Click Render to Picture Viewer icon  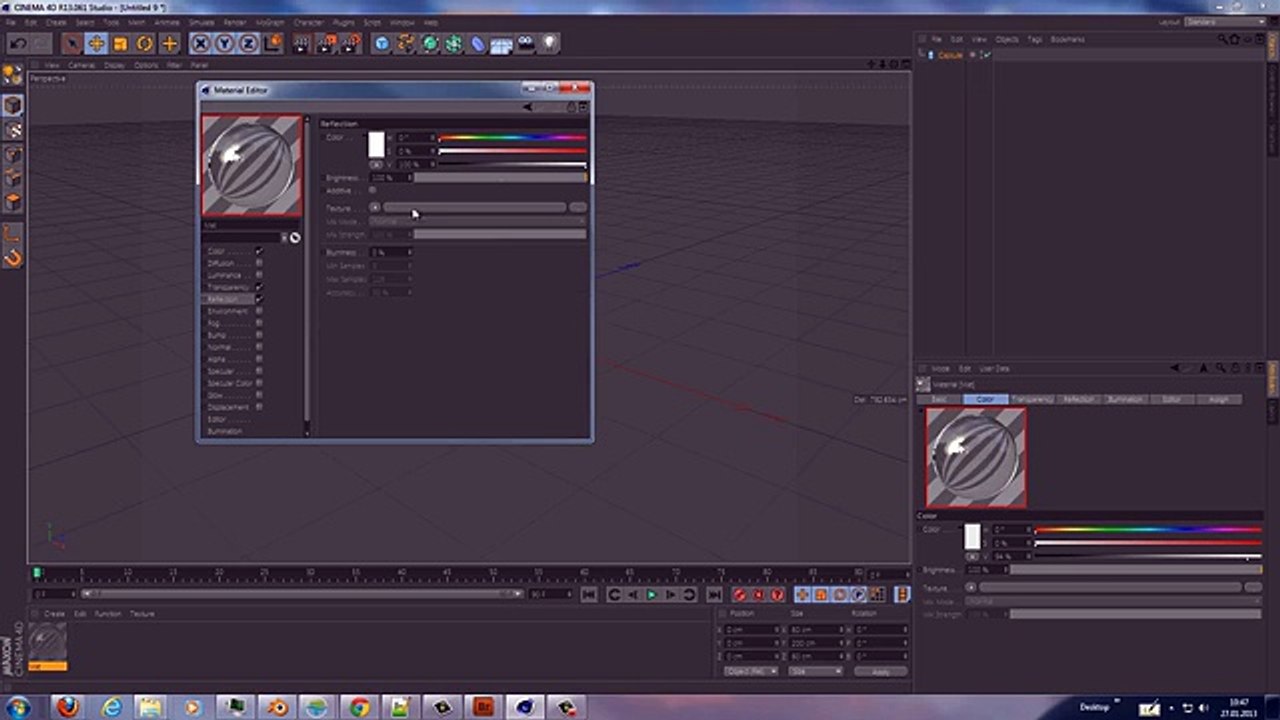327,43
